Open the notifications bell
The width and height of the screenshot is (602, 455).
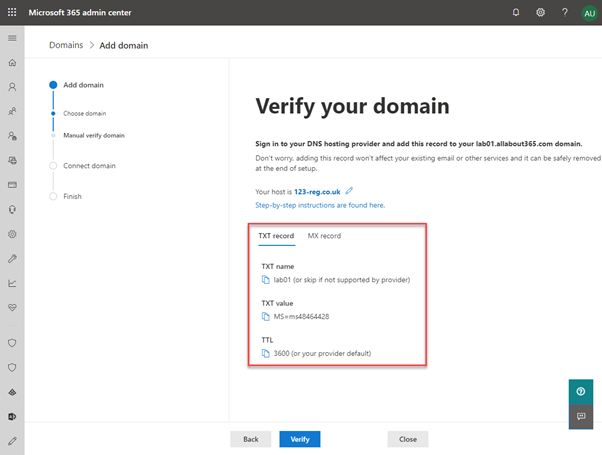point(516,12)
